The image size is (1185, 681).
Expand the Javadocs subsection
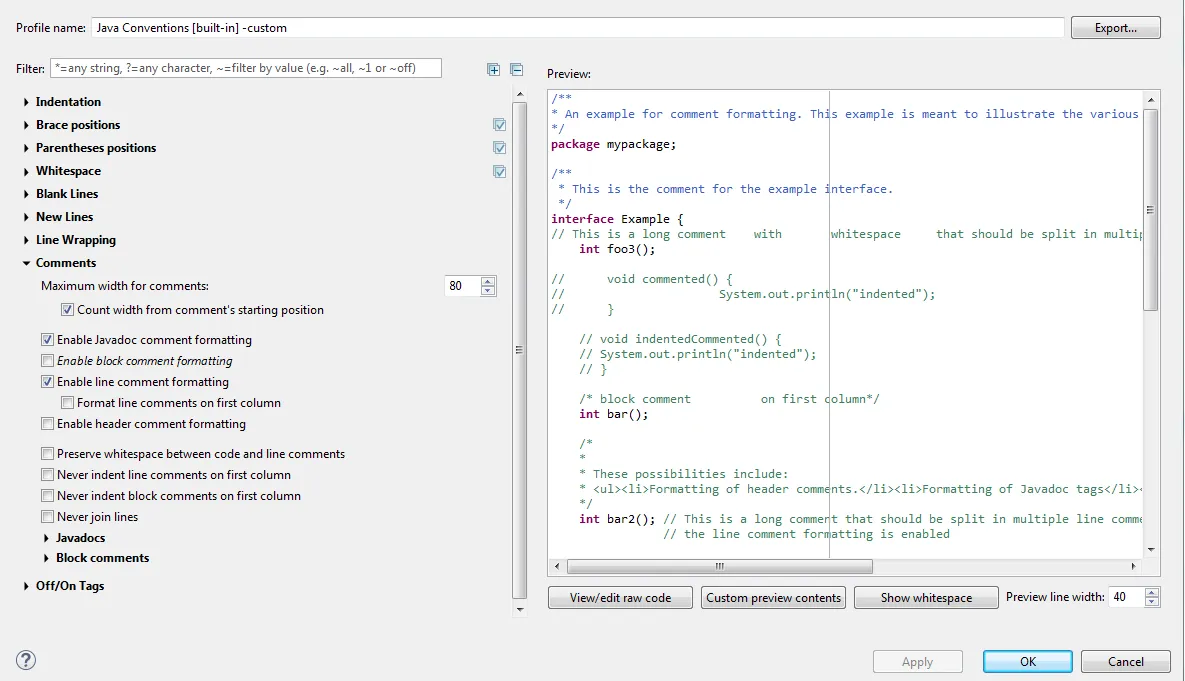click(46, 538)
